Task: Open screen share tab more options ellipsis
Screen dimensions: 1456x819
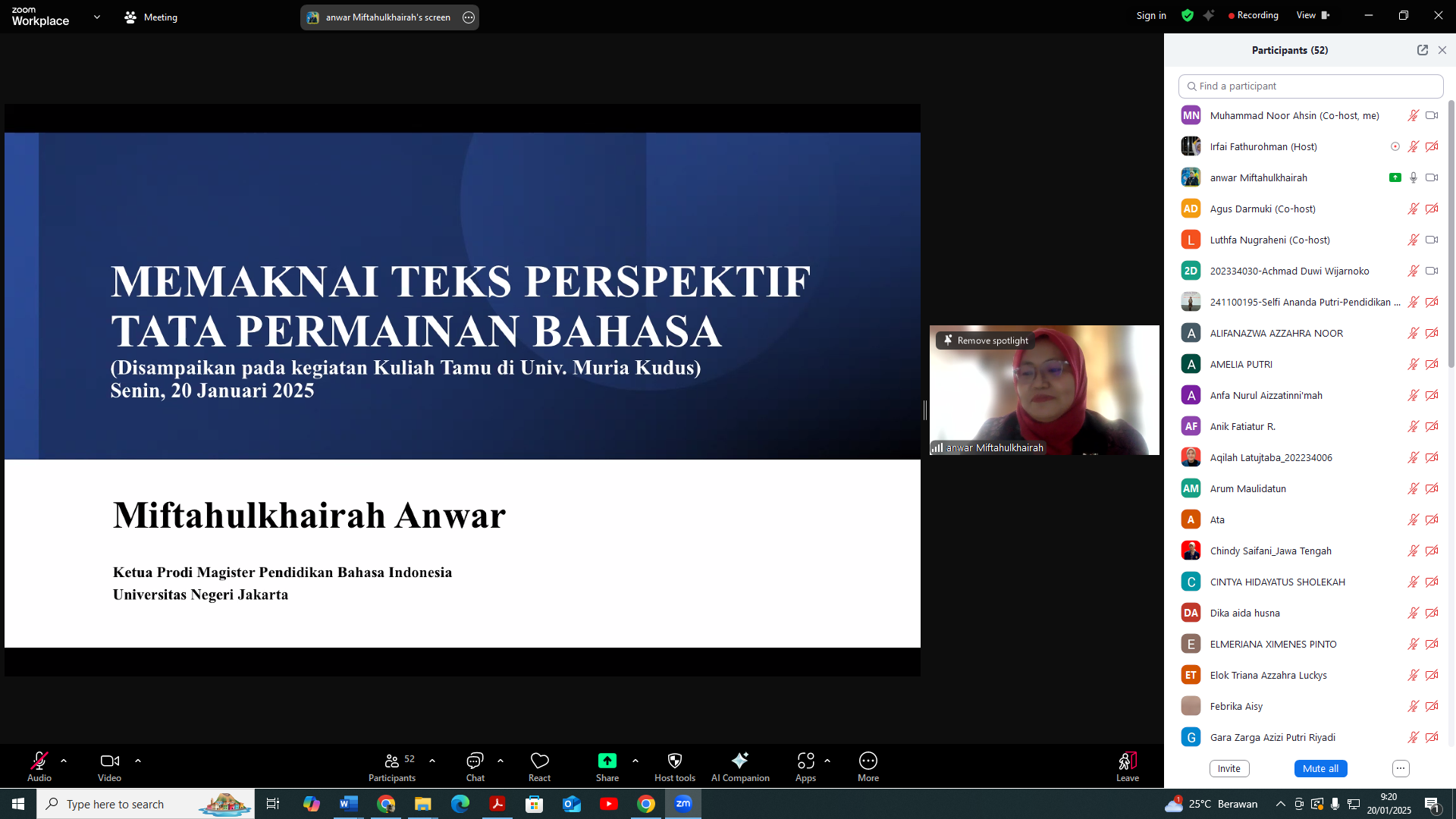Action: tap(469, 17)
